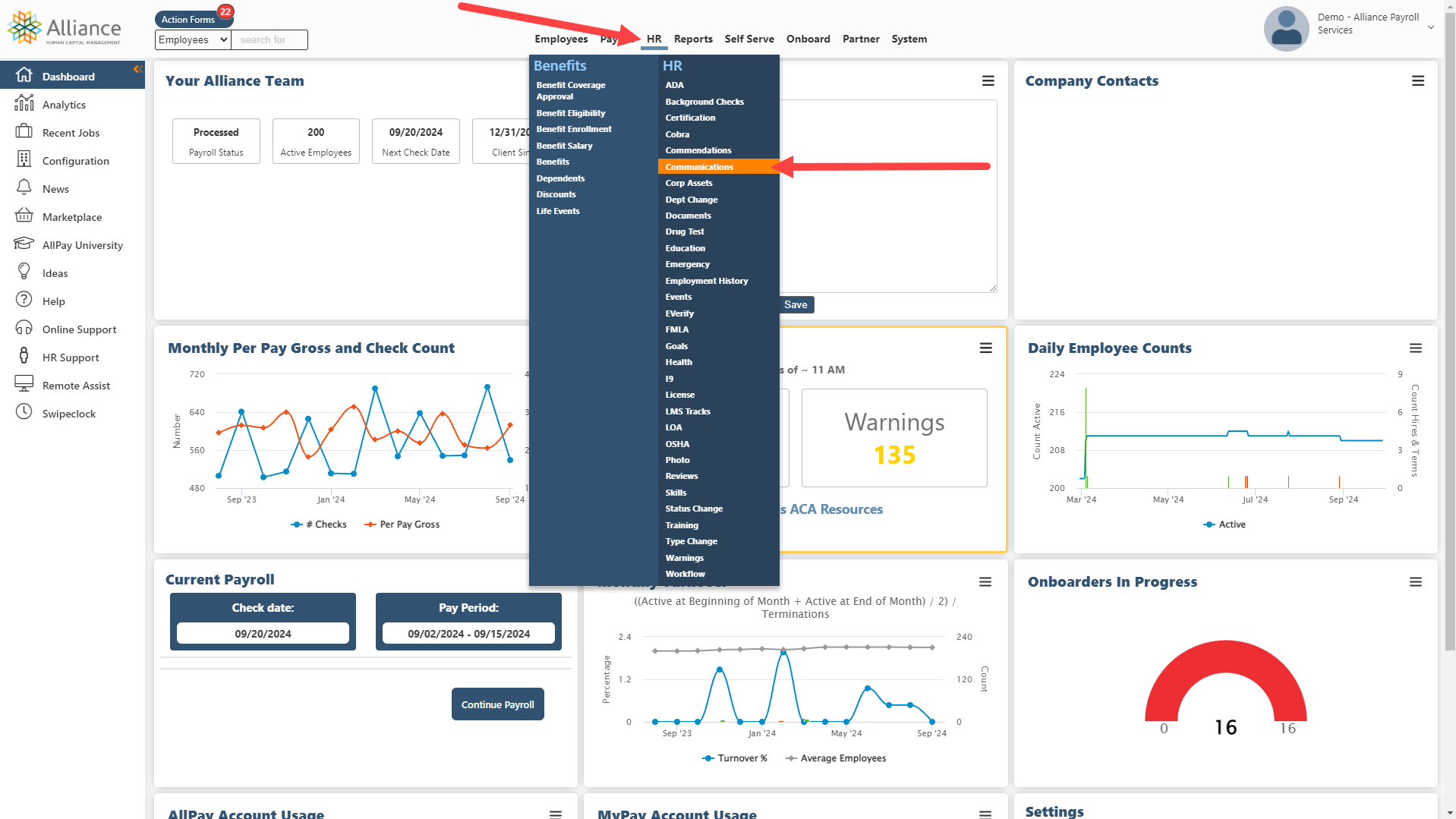
Task: Open the Employees top menu
Action: [x=561, y=39]
